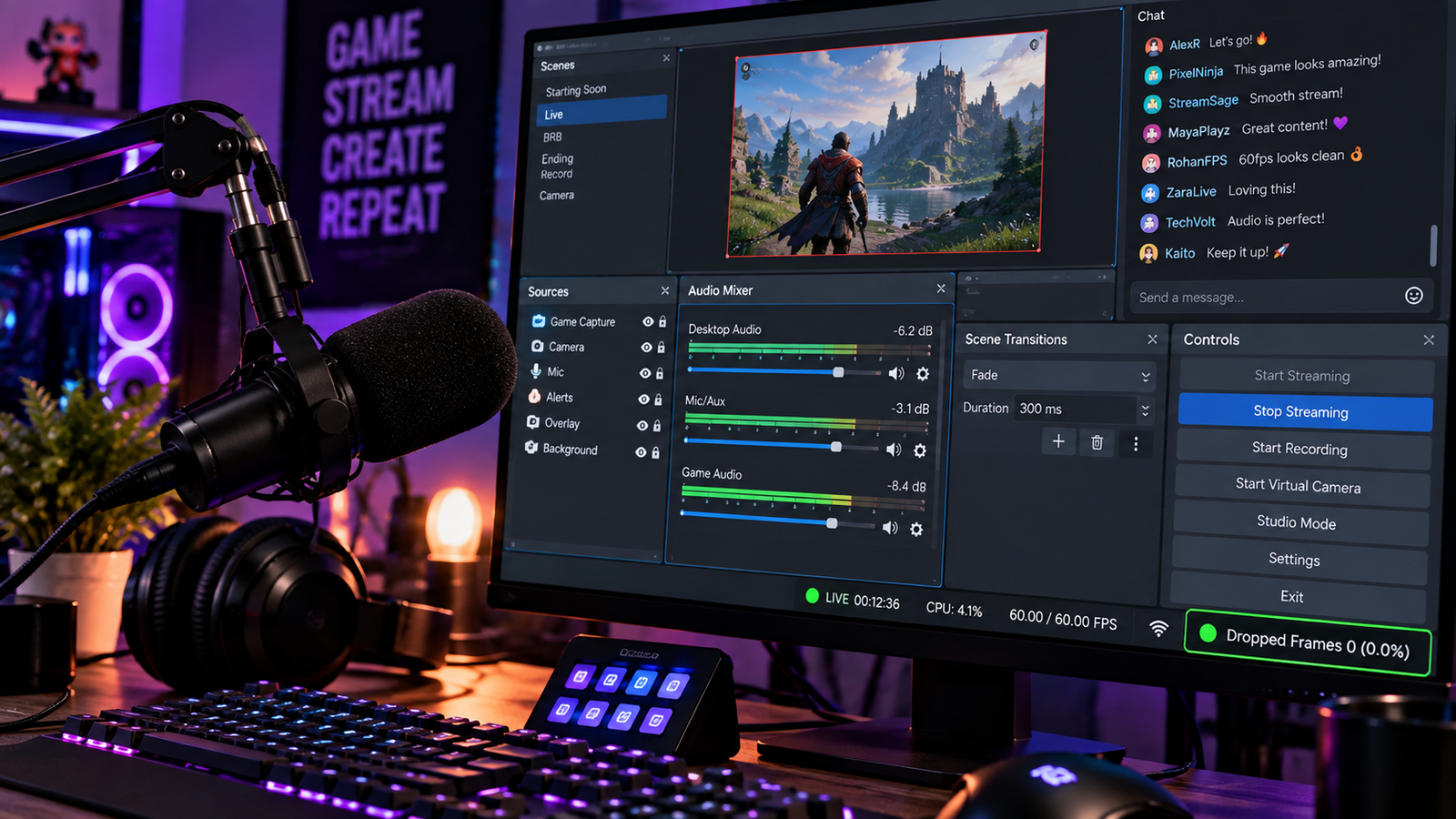
Task: Click the Dropped Frames status indicator
Action: coord(1309,642)
